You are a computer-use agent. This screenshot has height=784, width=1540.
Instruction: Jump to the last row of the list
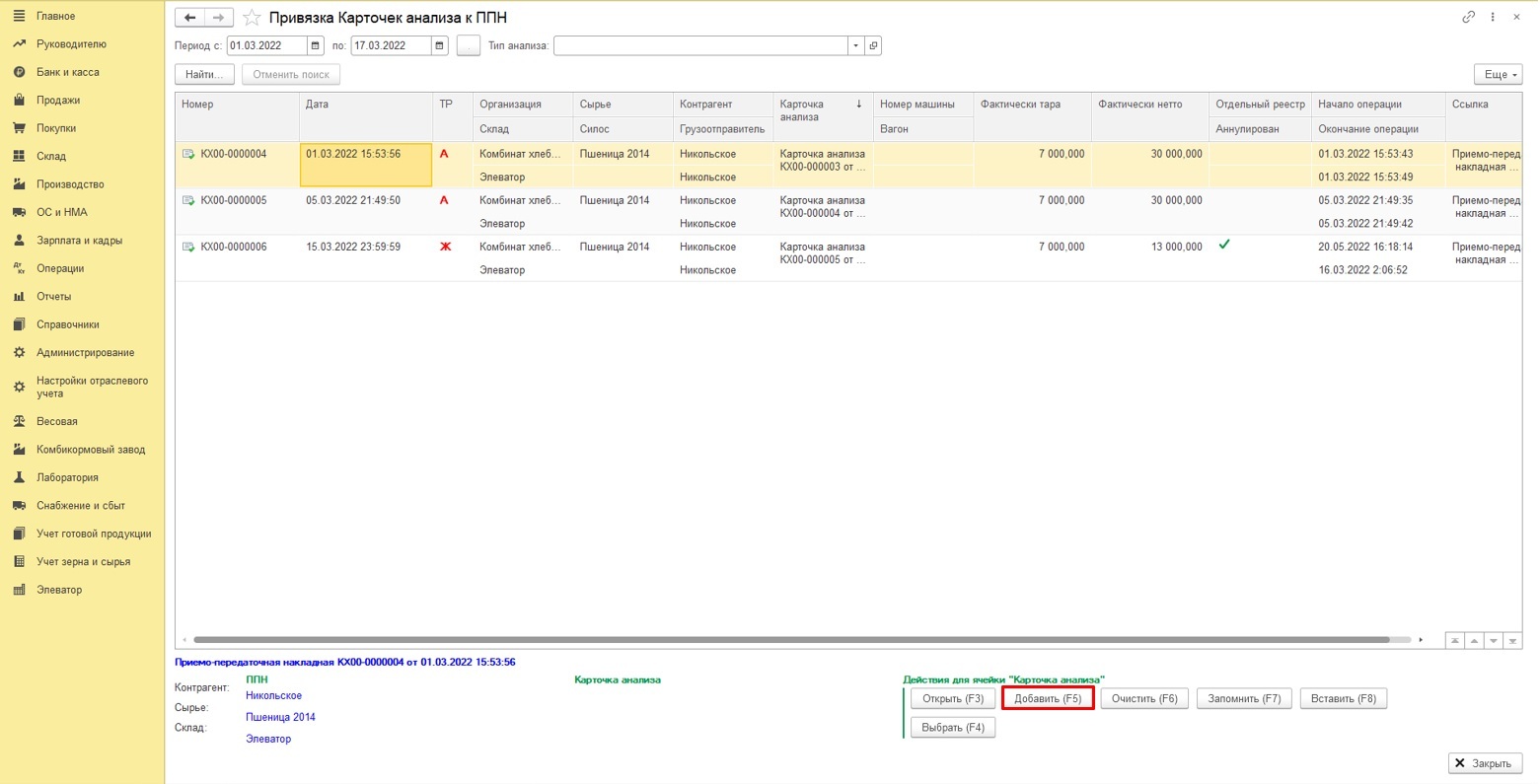coord(1513,640)
